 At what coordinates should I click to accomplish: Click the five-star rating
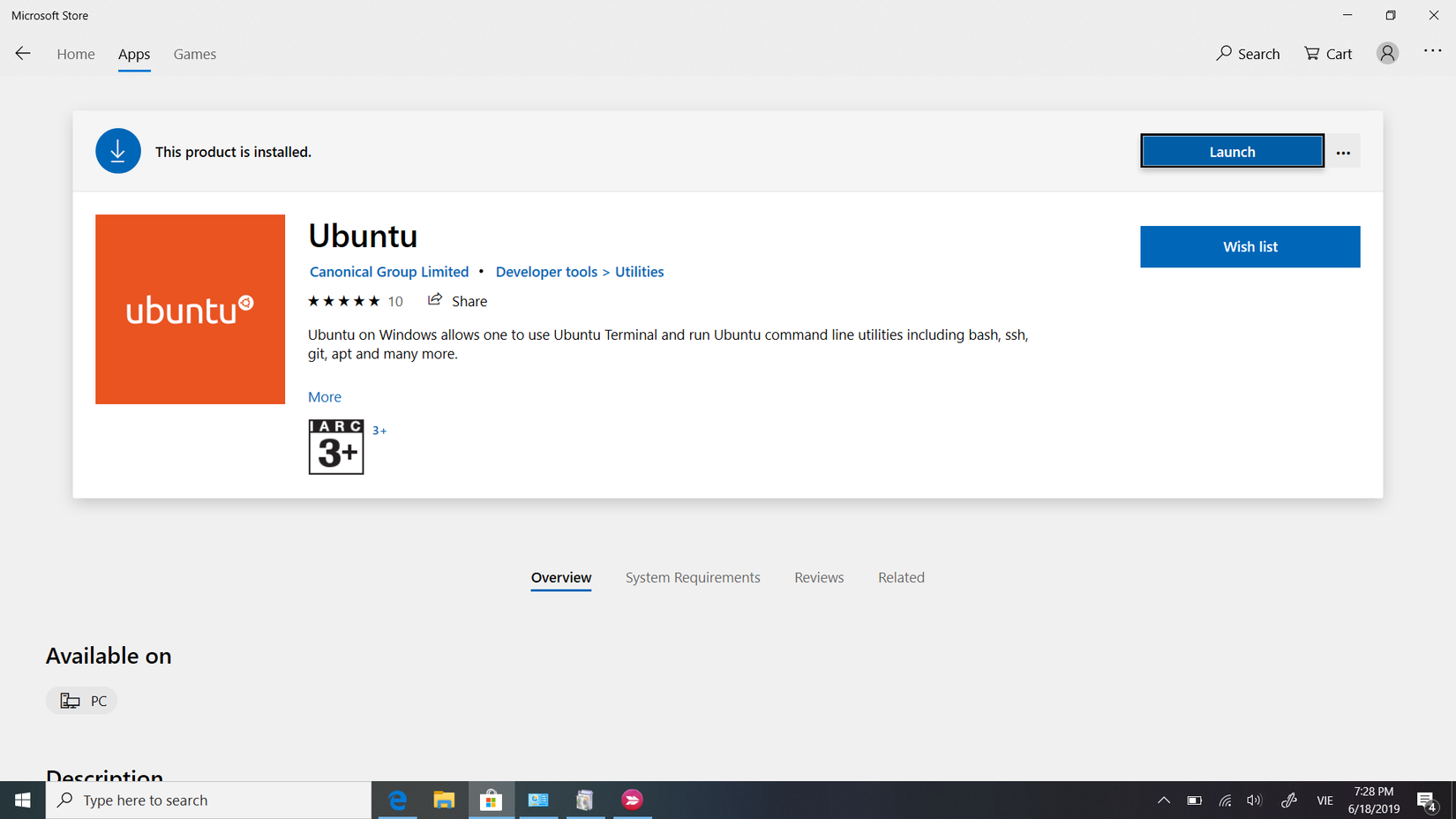point(344,301)
